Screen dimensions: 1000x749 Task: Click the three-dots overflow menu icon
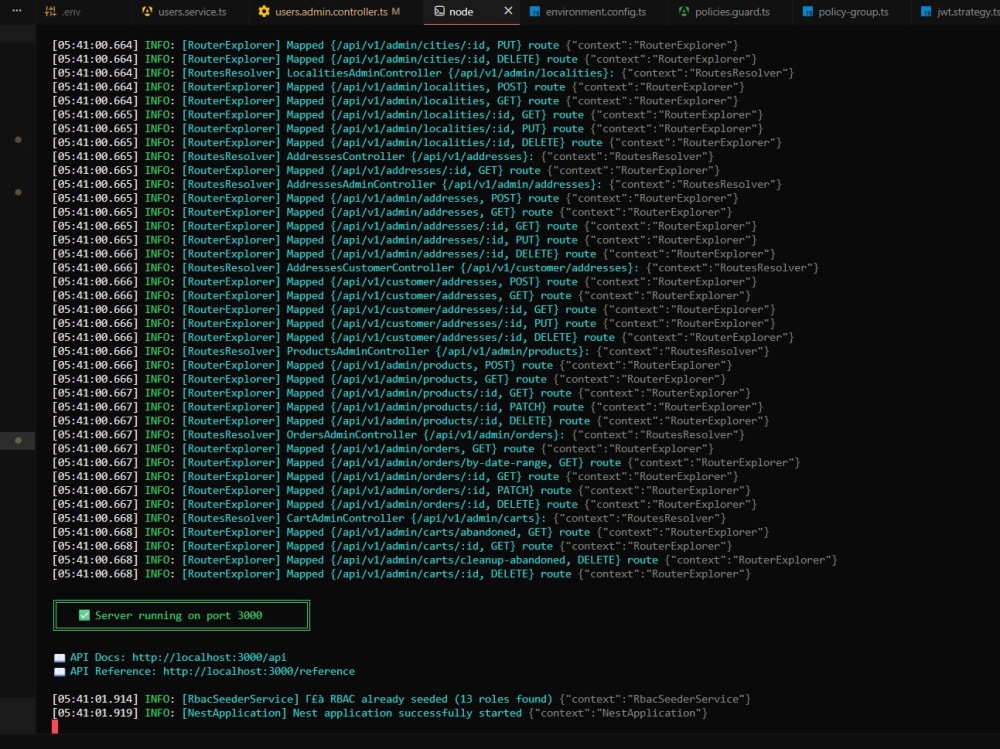click(17, 11)
